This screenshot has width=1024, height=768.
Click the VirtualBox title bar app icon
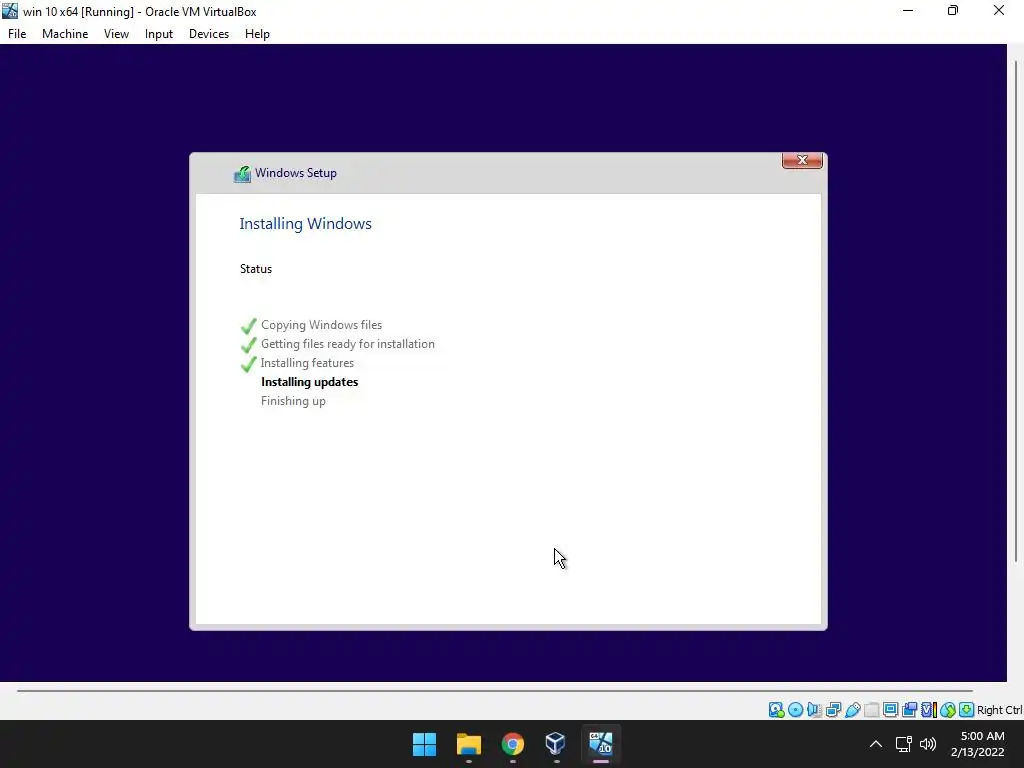pos(10,11)
